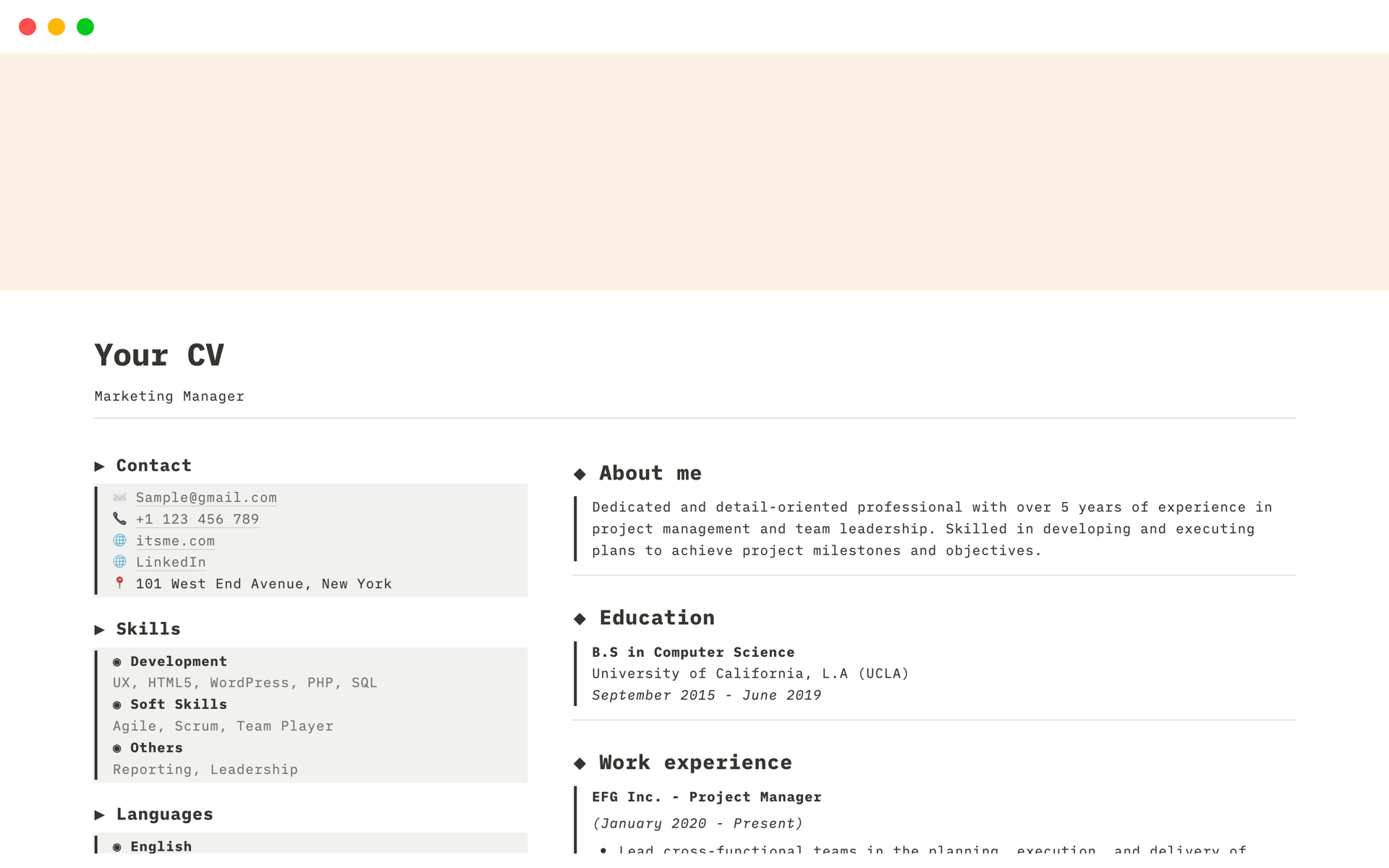The width and height of the screenshot is (1389, 868).
Task: Click the phone receiver icon in Contact
Action: tap(119, 519)
